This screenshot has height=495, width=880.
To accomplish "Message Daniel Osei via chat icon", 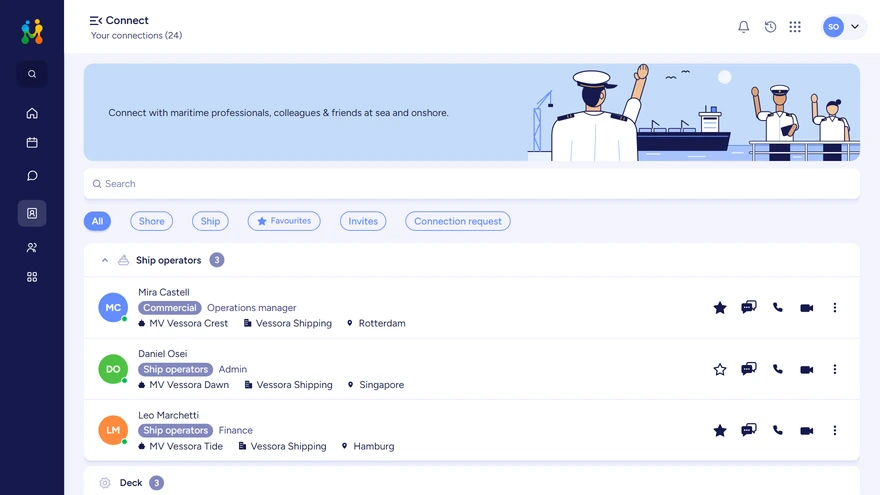I will point(749,369).
